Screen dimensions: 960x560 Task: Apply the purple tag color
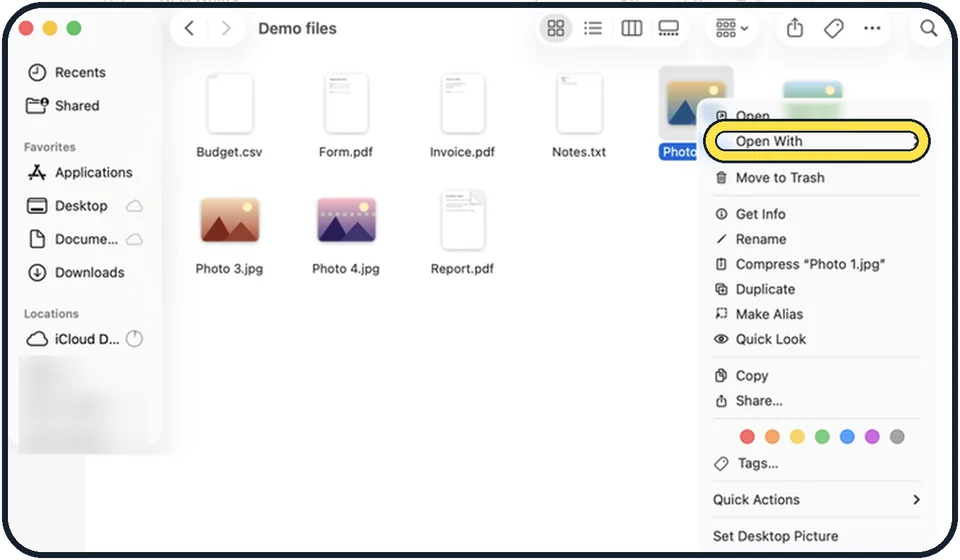pyautogui.click(x=872, y=436)
